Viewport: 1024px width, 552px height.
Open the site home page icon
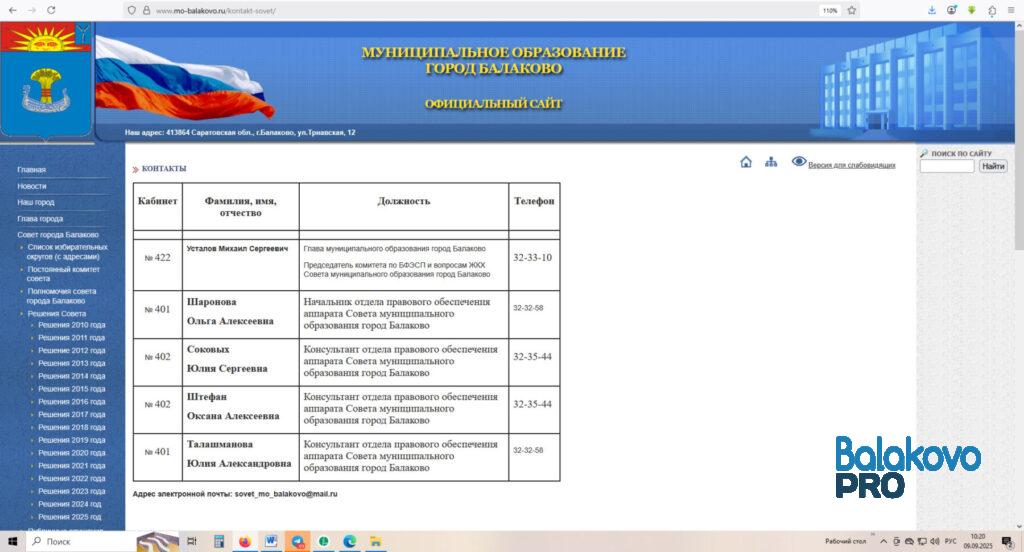pos(746,162)
